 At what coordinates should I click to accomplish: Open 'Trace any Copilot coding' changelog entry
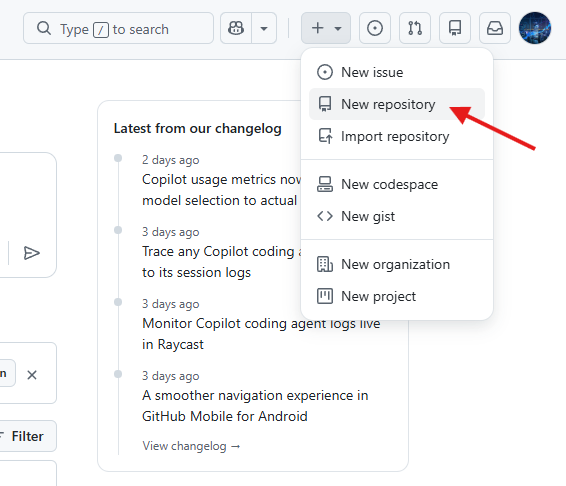click(222, 262)
